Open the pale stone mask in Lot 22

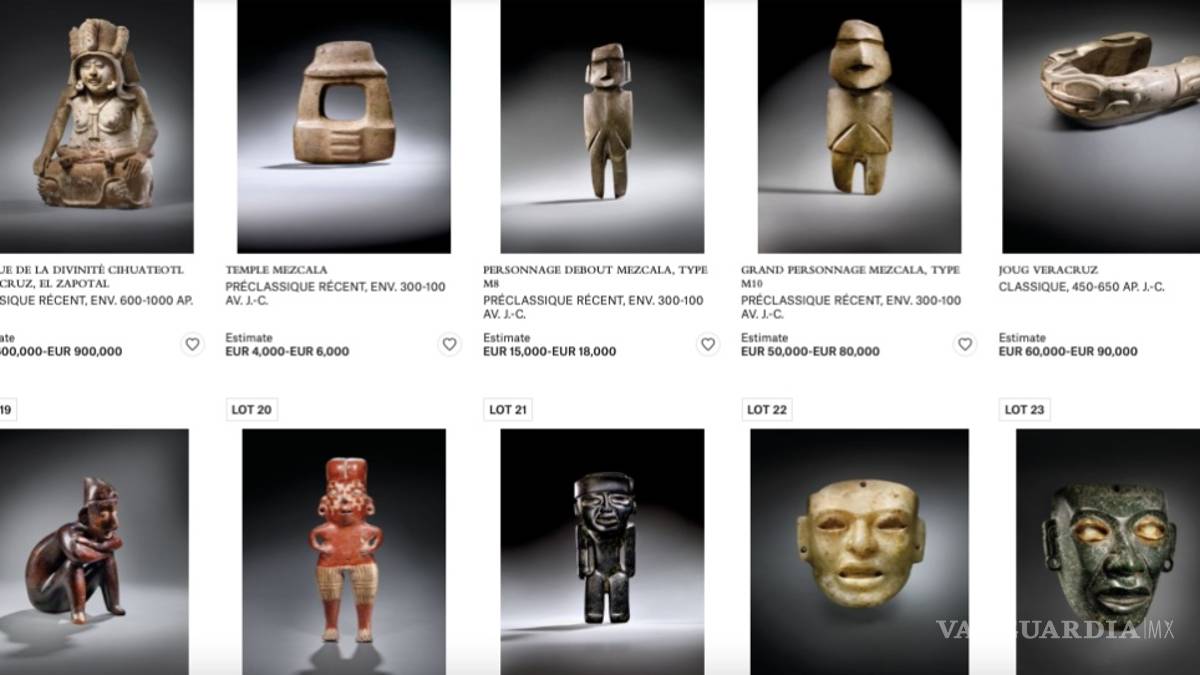pos(859,552)
